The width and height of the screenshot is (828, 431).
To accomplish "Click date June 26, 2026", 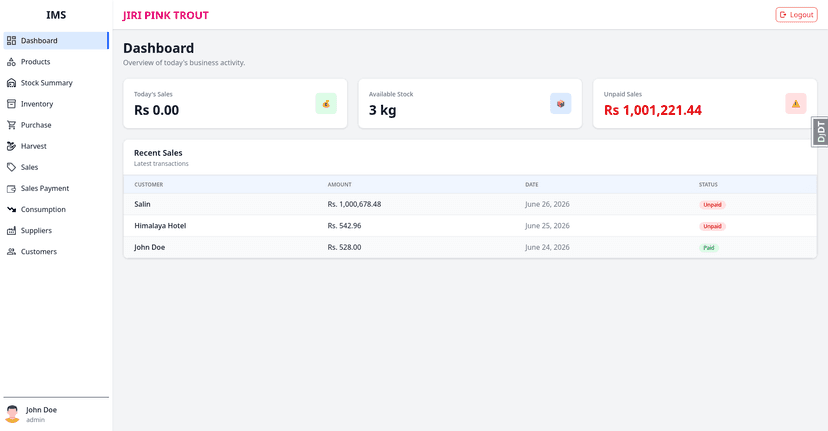I will click(x=547, y=204).
